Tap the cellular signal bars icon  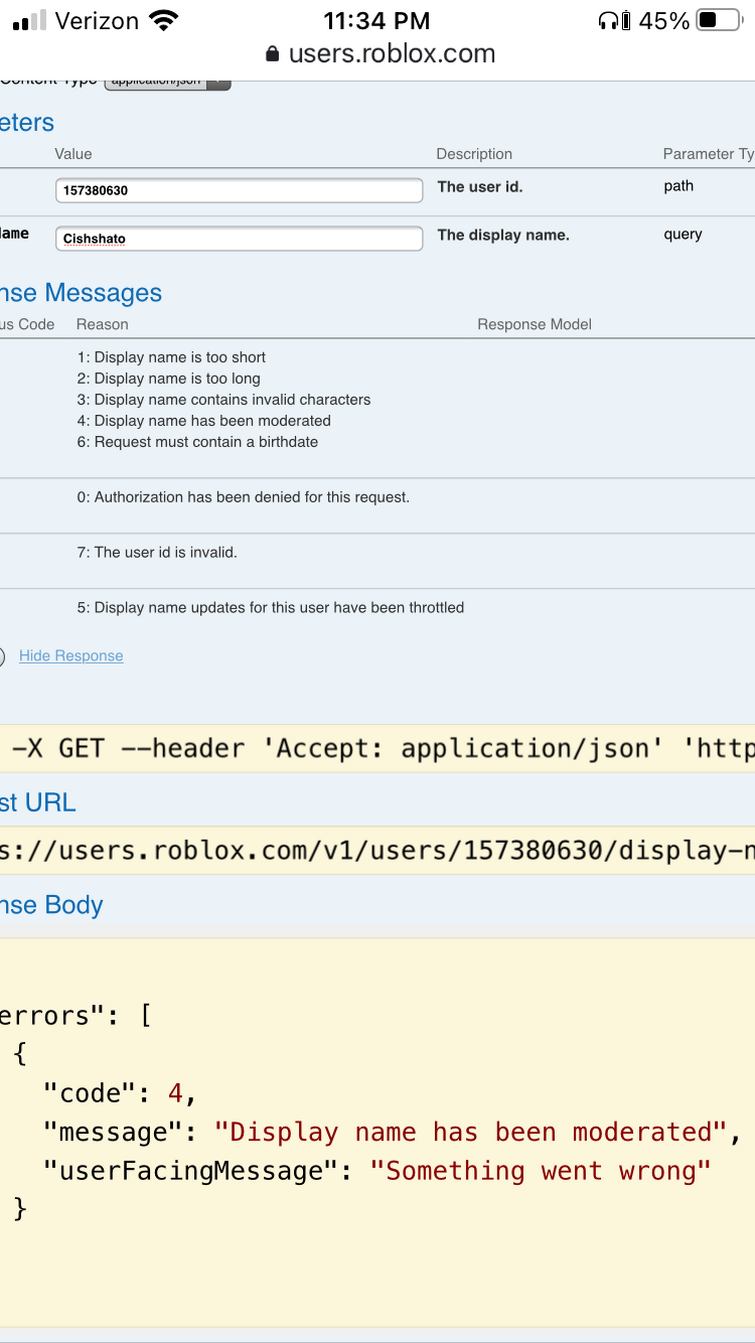[30, 21]
